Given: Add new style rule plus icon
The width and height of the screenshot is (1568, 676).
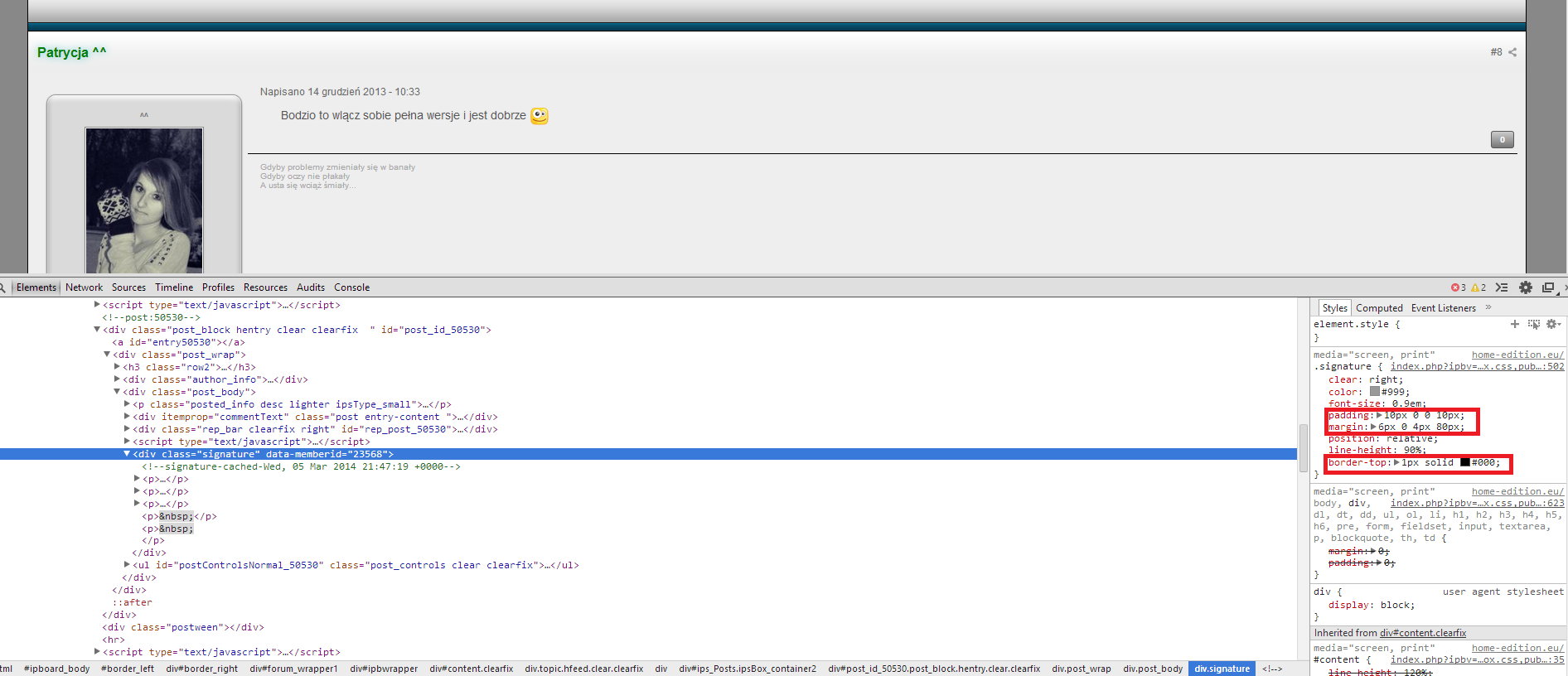Looking at the screenshot, I should [x=1515, y=324].
